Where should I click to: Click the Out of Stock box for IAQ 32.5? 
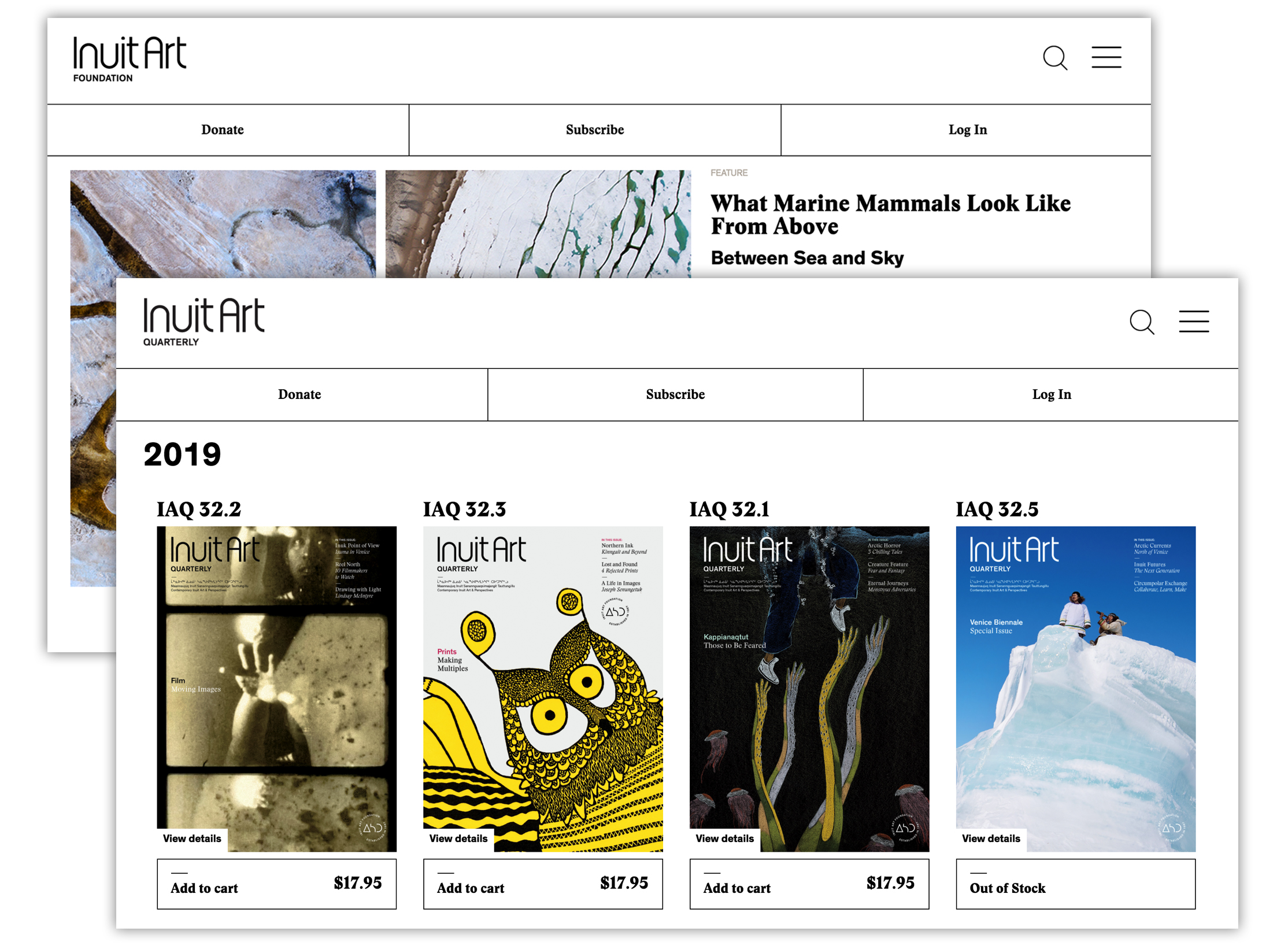pyautogui.click(x=1076, y=884)
